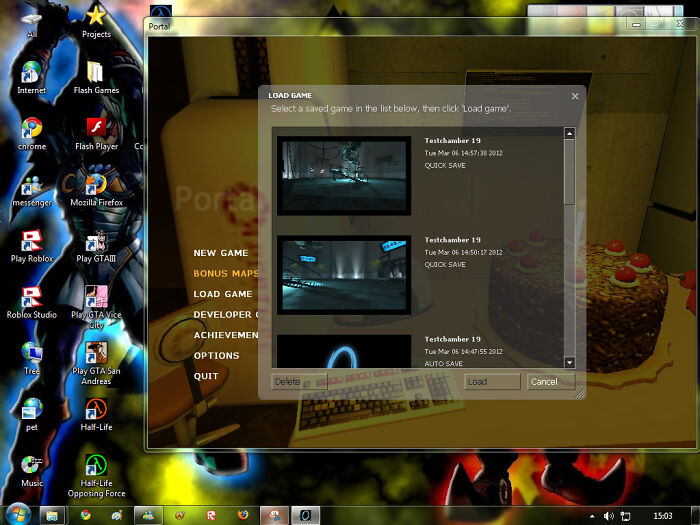
Task: Open the volume speaker tray icon
Action: (x=608, y=516)
